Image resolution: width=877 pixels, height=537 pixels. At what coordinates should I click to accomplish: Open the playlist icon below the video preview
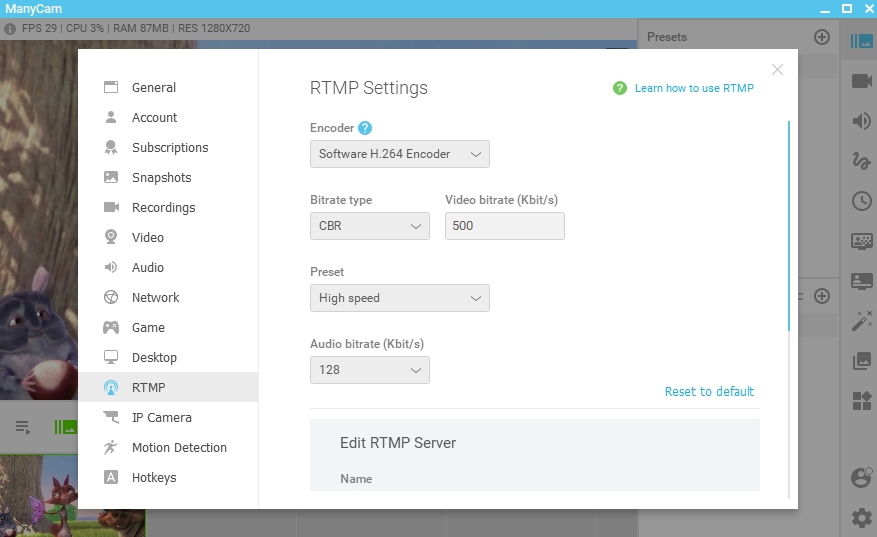pos(22,427)
